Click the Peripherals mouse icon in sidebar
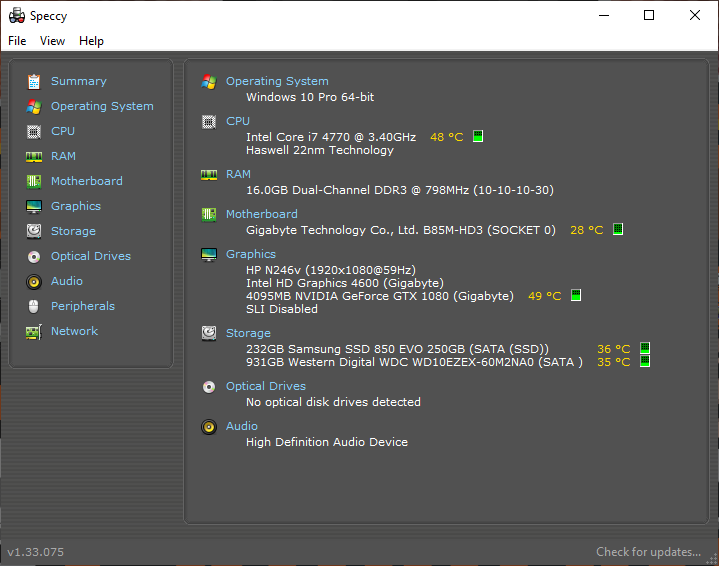719x566 pixels. pyautogui.click(x=34, y=306)
